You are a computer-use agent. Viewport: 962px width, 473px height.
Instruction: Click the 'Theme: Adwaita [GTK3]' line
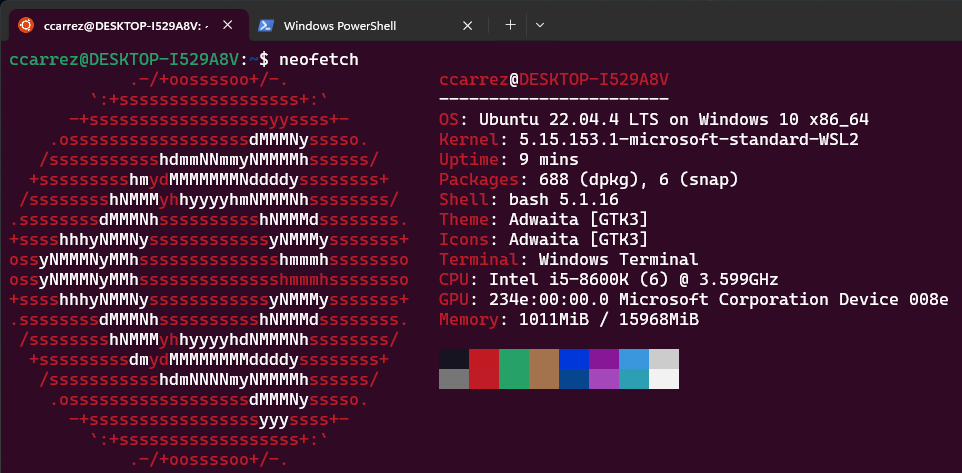click(544, 220)
